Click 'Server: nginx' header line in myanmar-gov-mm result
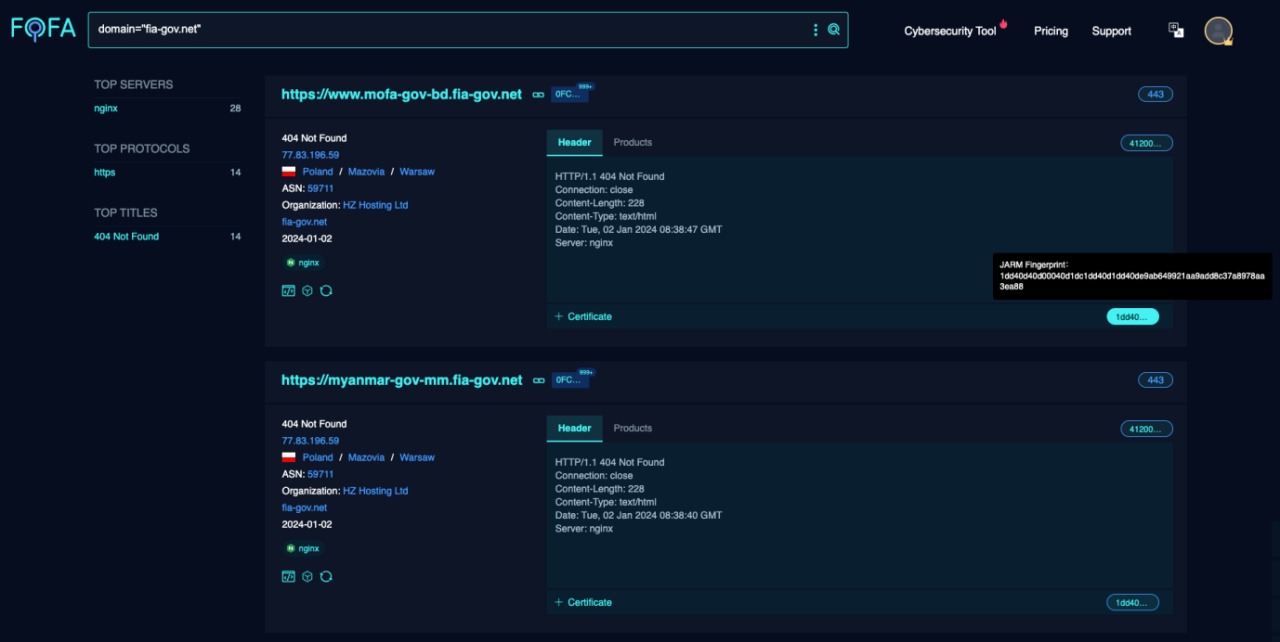Image resolution: width=1280 pixels, height=642 pixels. [584, 529]
